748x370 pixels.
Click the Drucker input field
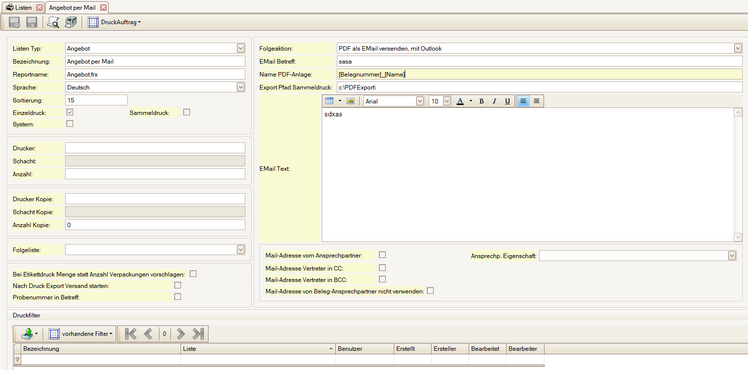click(x=155, y=148)
